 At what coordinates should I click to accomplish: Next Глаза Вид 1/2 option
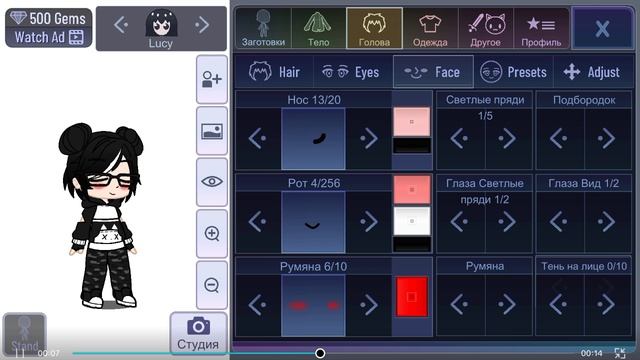pos(607,222)
